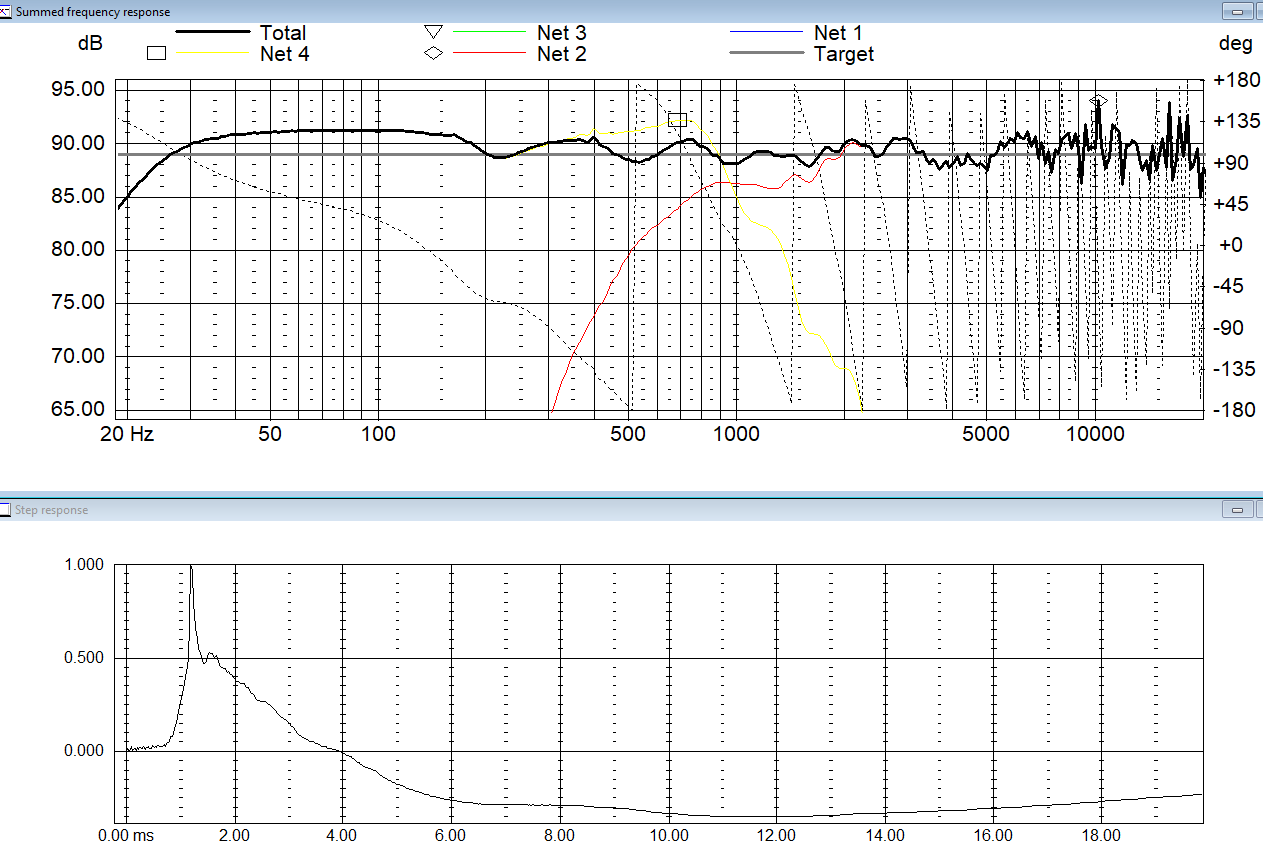The width and height of the screenshot is (1263, 863).
Task: Click the Target legend label
Action: click(844, 54)
